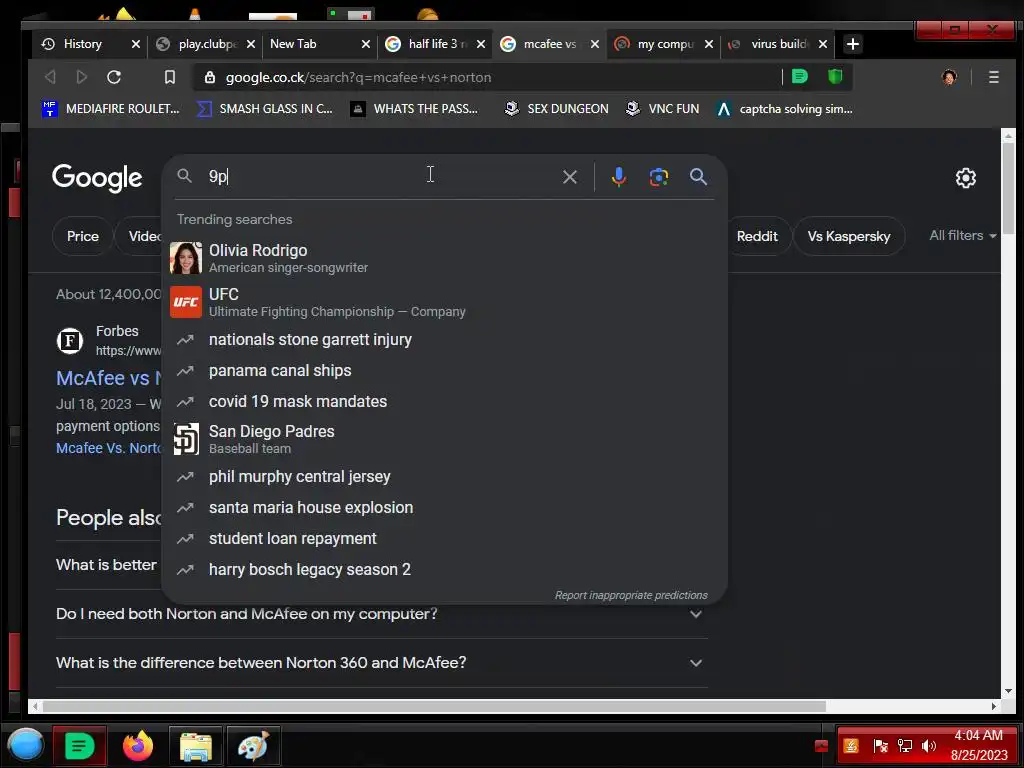This screenshot has width=1024, height=768.
Task: Open Windows Start orb on taskbar
Action: (x=25, y=746)
